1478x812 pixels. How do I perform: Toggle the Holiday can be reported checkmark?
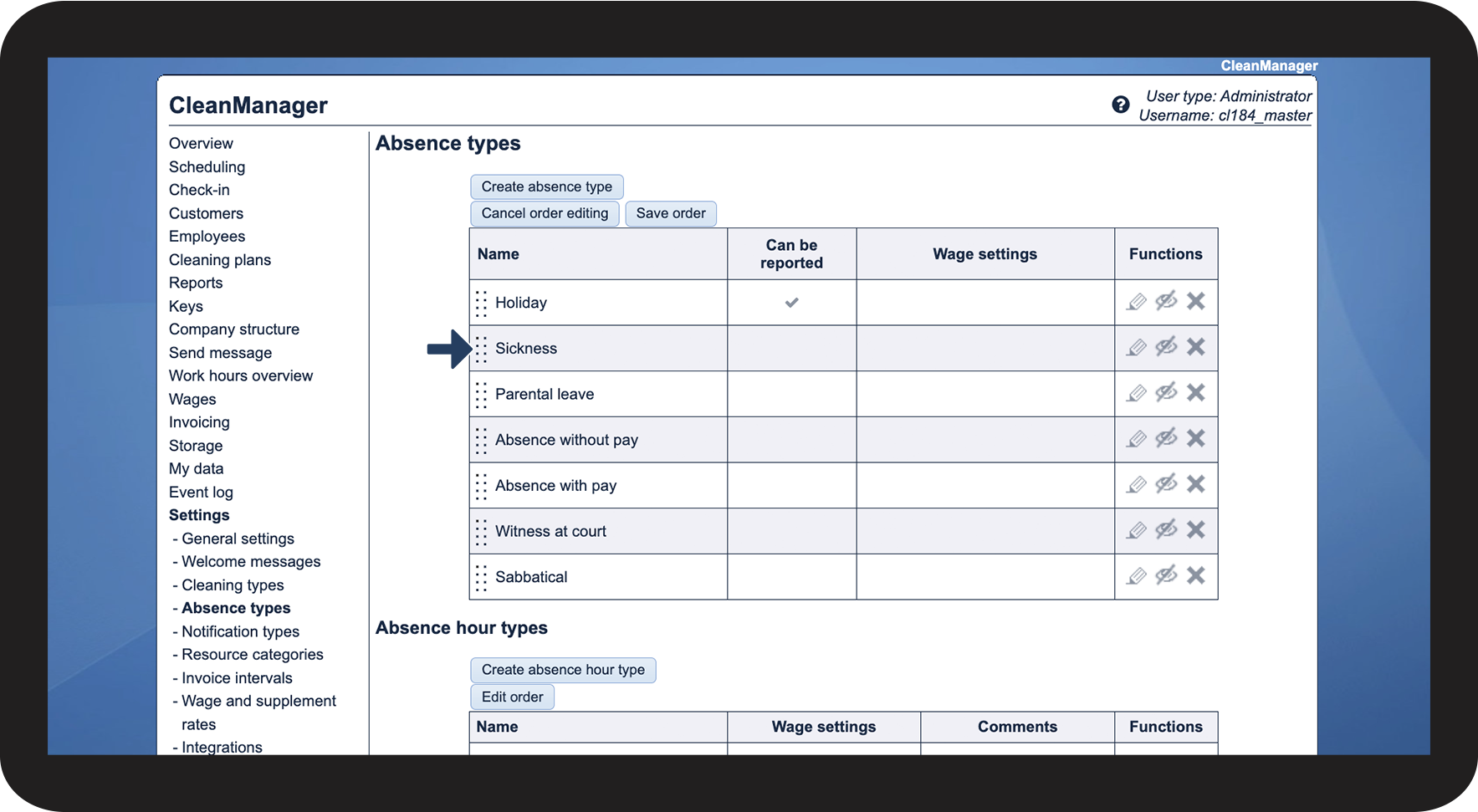point(791,302)
